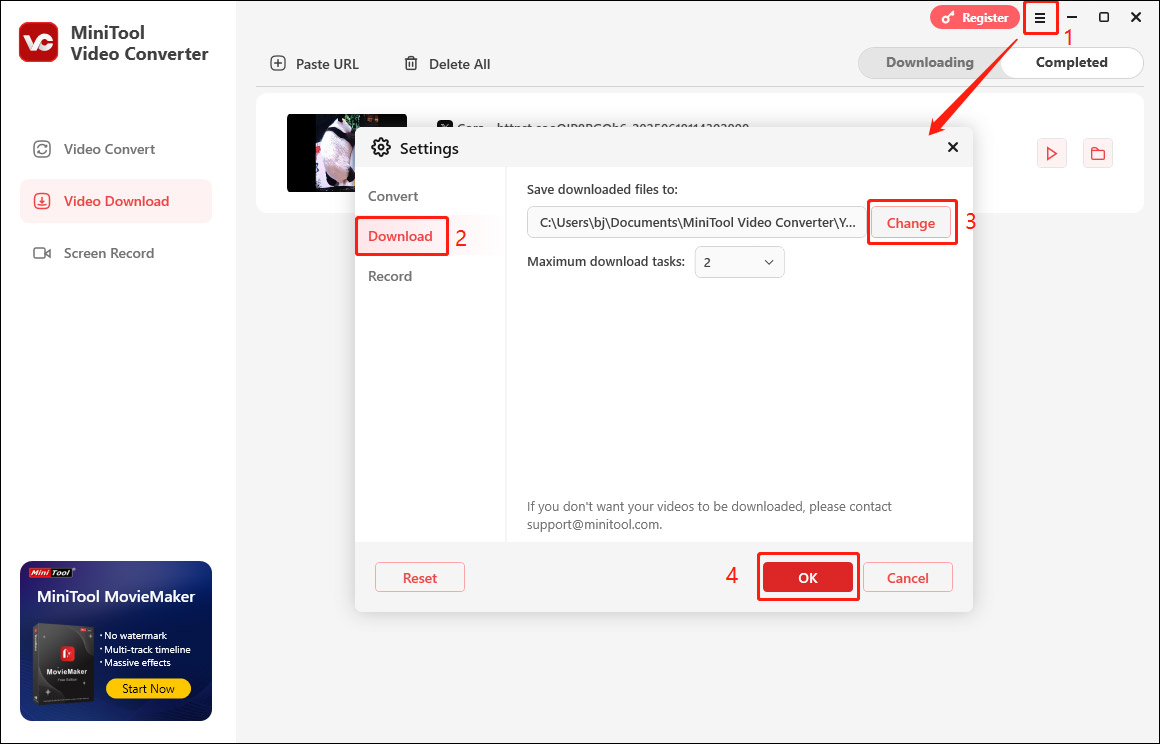Click the Settings gear icon in dialog title
1160x744 pixels.
click(381, 147)
